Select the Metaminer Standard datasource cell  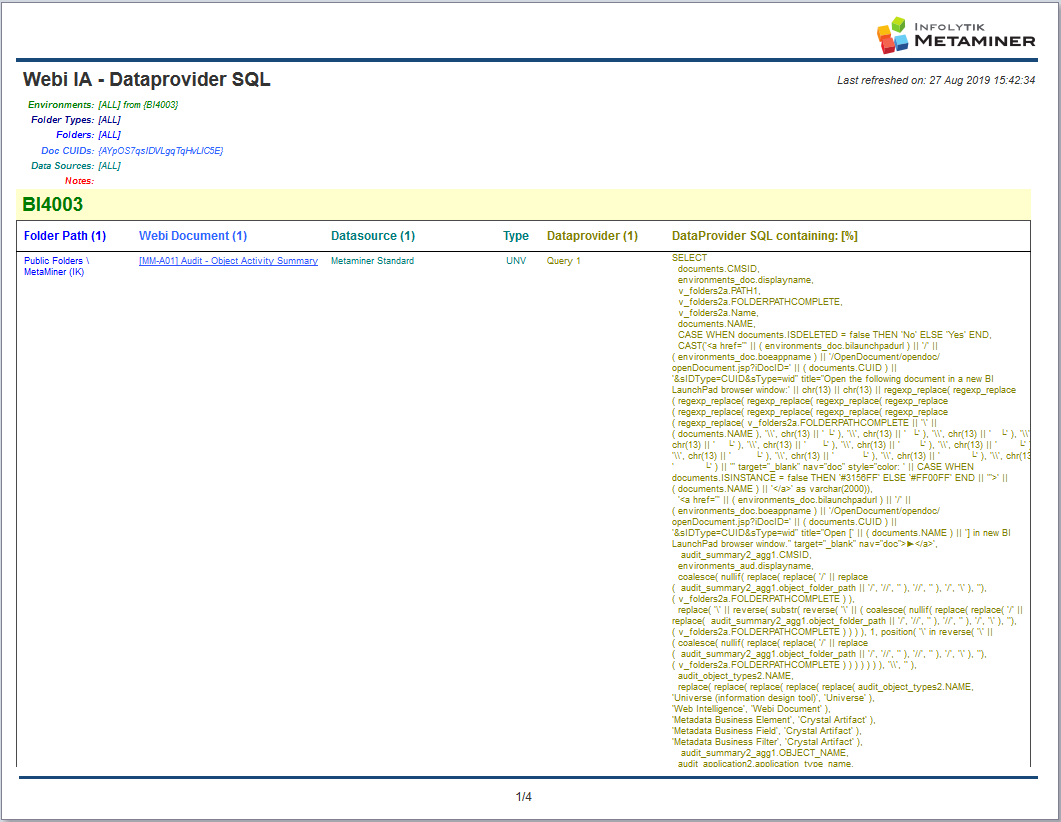point(372,260)
